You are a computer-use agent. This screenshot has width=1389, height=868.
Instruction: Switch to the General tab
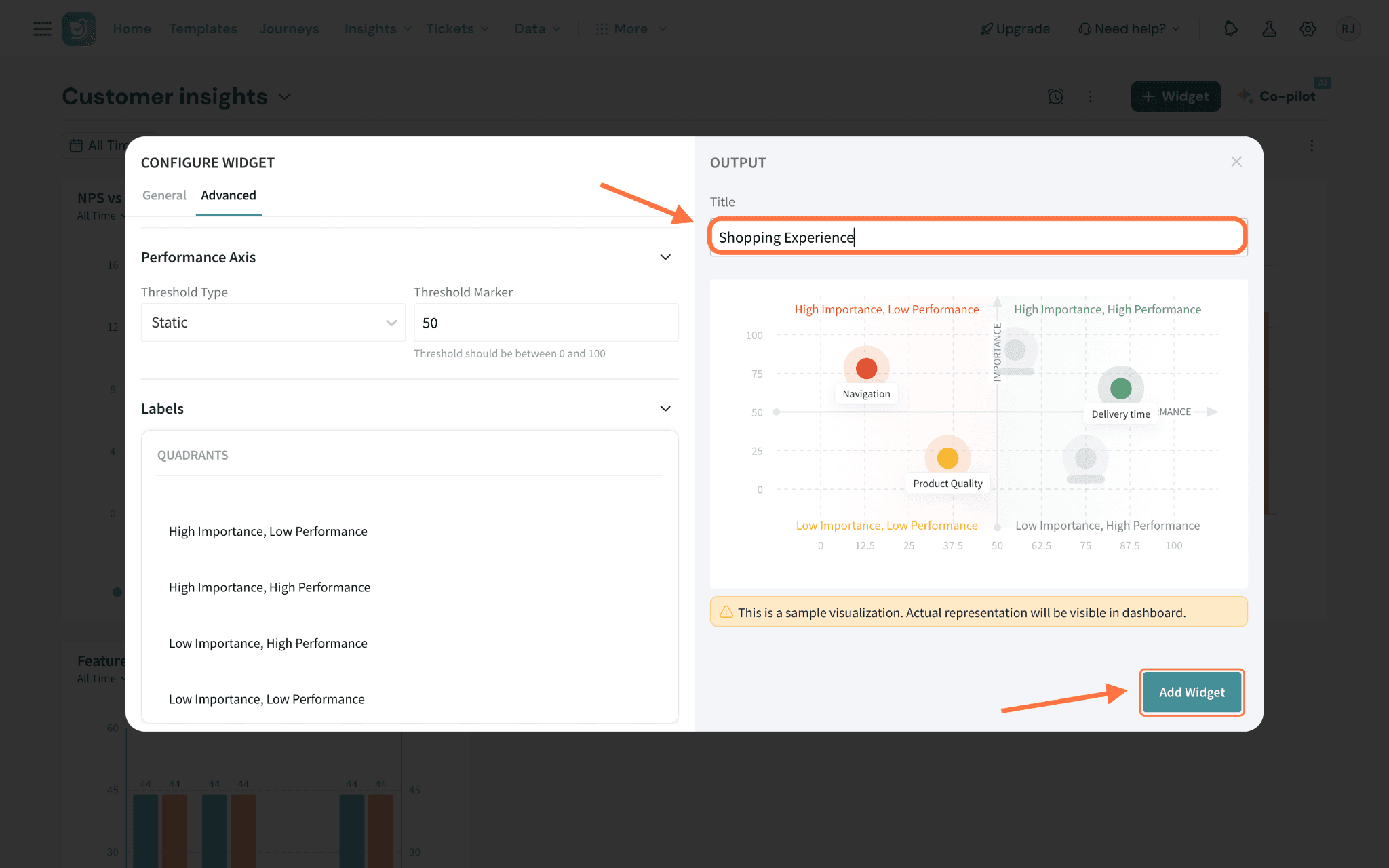pos(164,195)
